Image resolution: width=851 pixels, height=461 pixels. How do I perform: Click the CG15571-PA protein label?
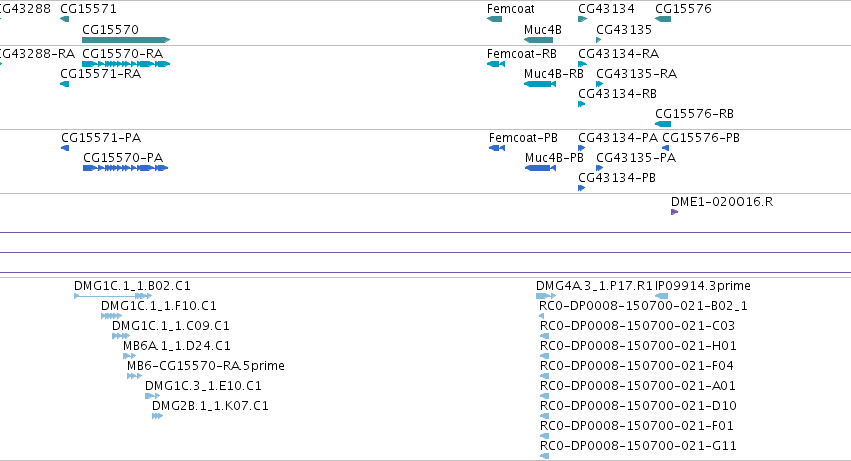tap(100, 137)
